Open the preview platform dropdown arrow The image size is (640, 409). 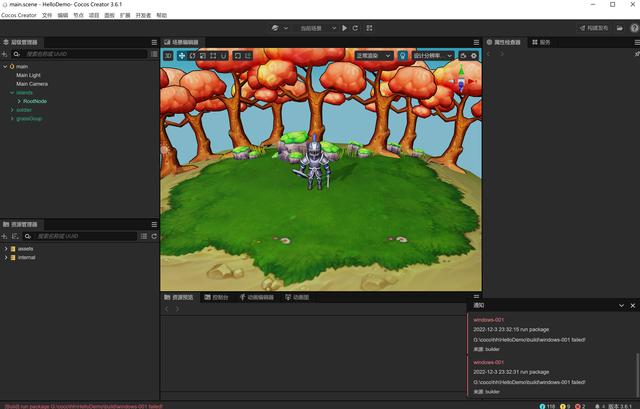(286, 28)
